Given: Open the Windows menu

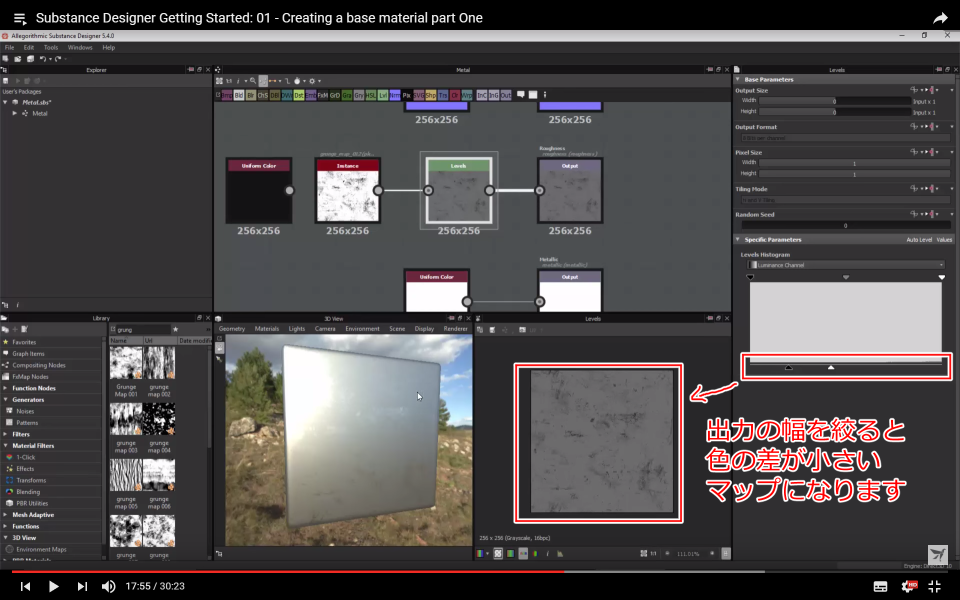Looking at the screenshot, I should (80, 47).
